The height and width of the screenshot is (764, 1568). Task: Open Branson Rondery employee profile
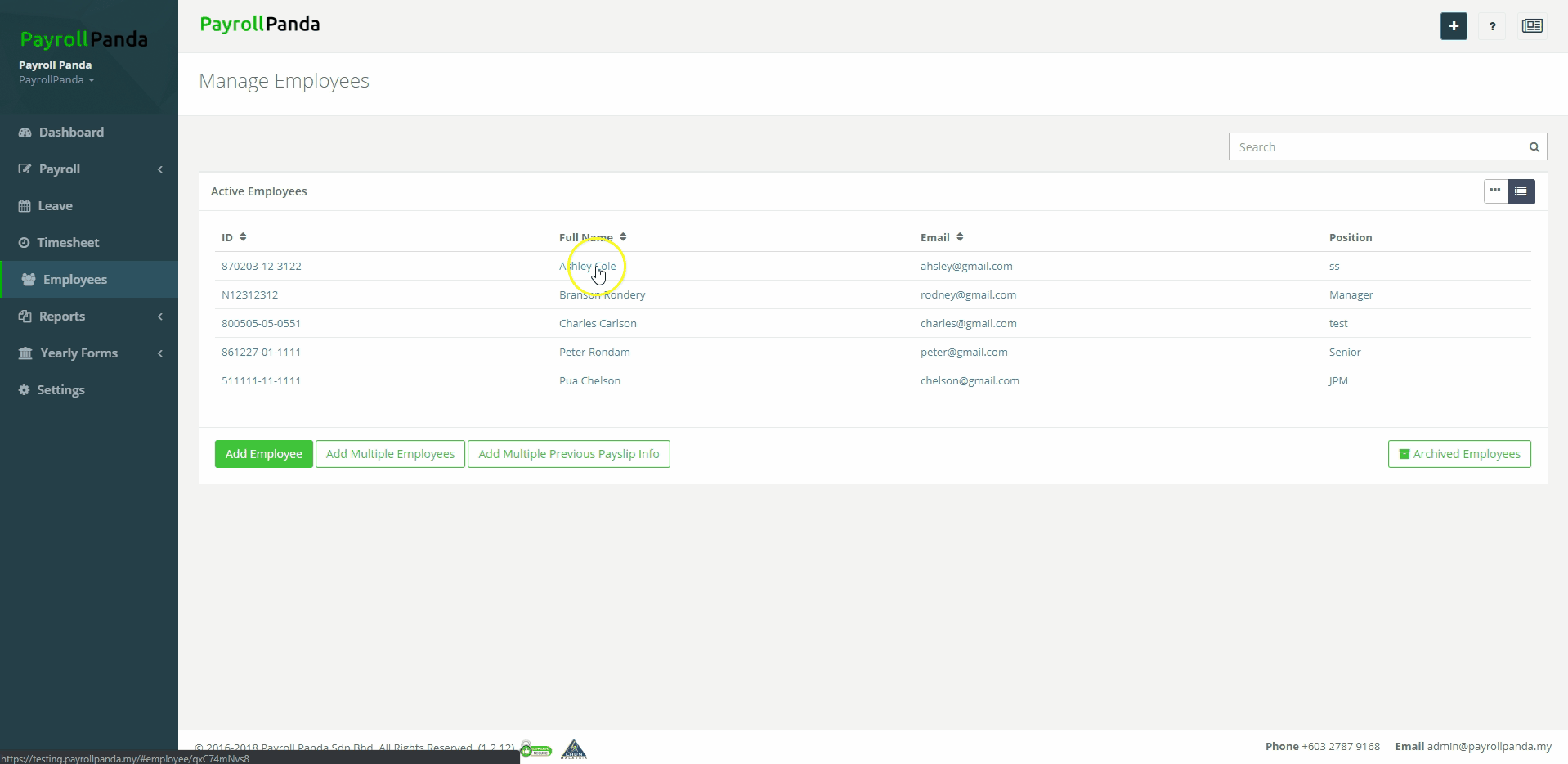[603, 295]
